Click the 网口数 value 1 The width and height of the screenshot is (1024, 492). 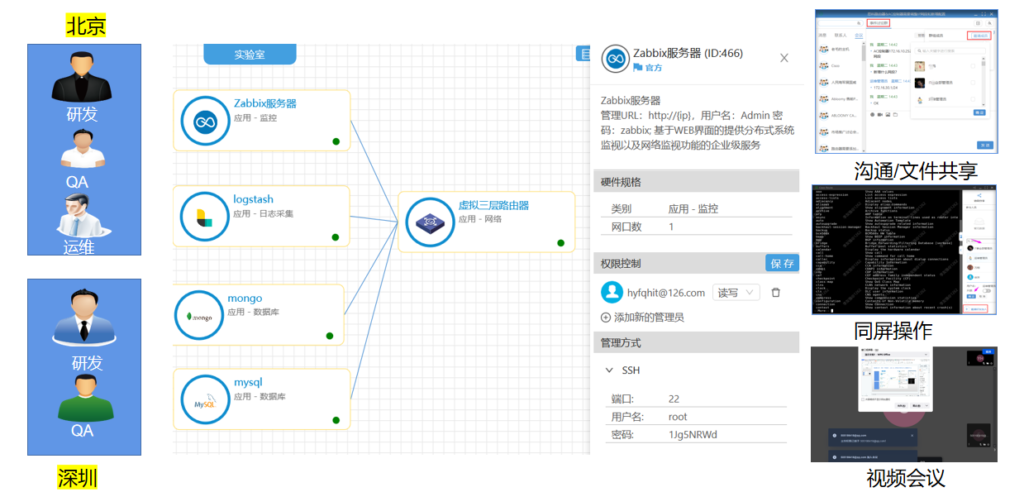tap(671, 227)
